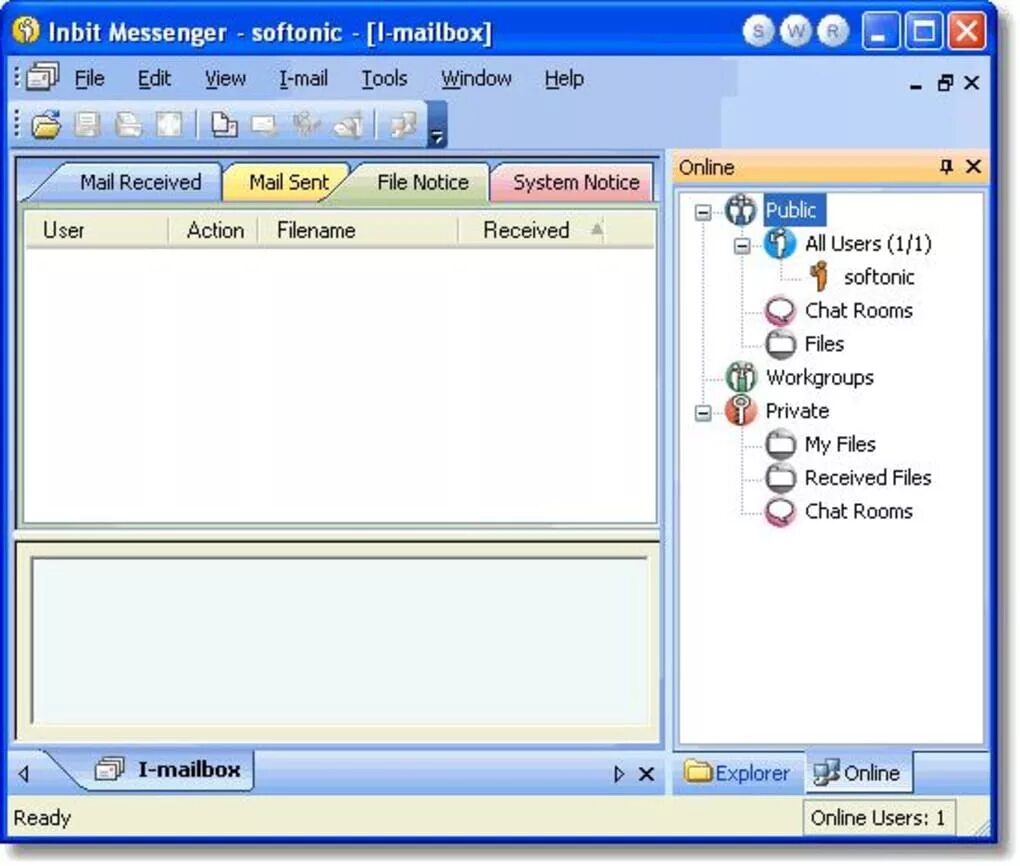Click the greyed users toolbar icon

(x=306, y=124)
